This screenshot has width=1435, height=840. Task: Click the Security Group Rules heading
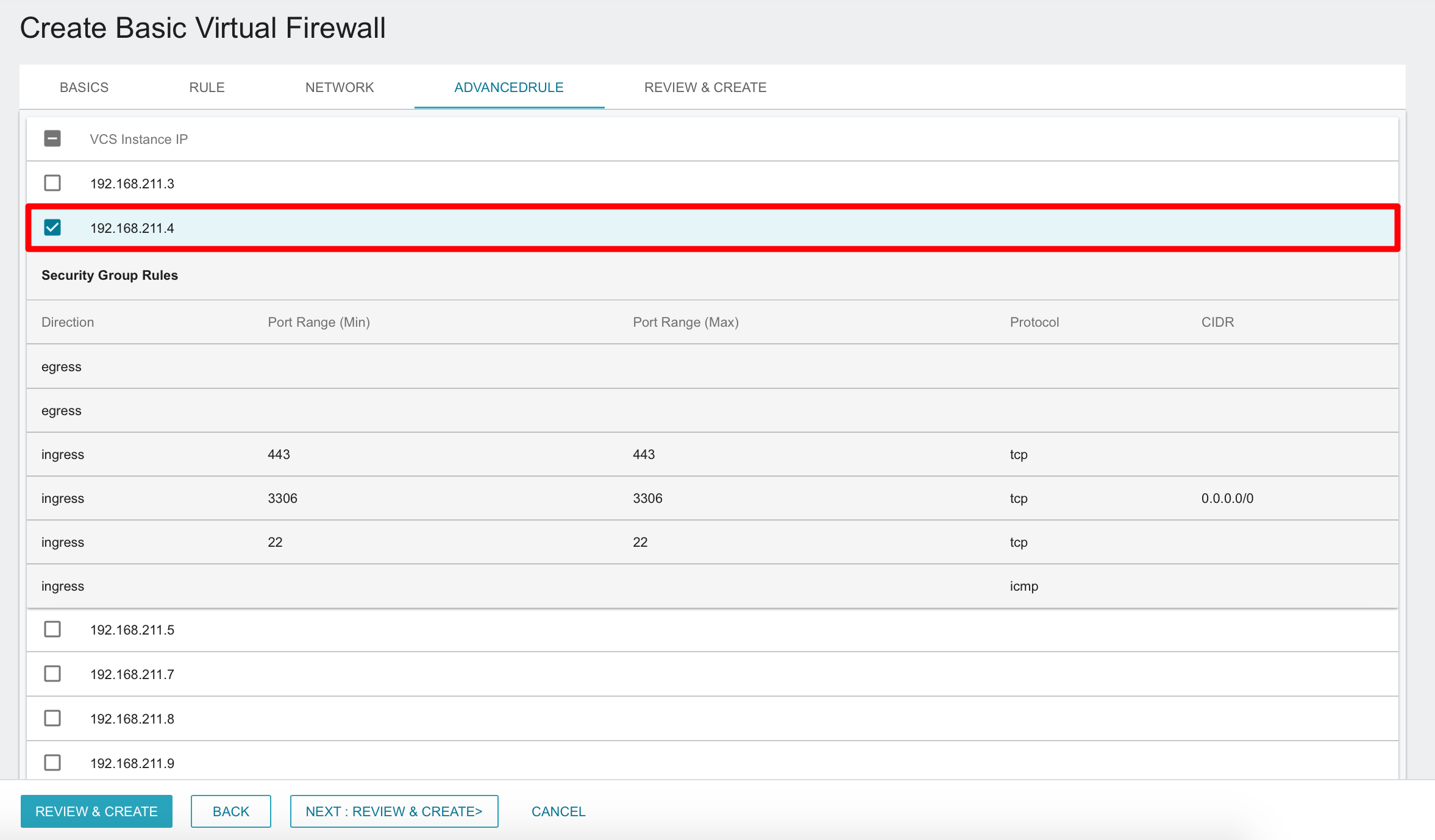point(110,276)
